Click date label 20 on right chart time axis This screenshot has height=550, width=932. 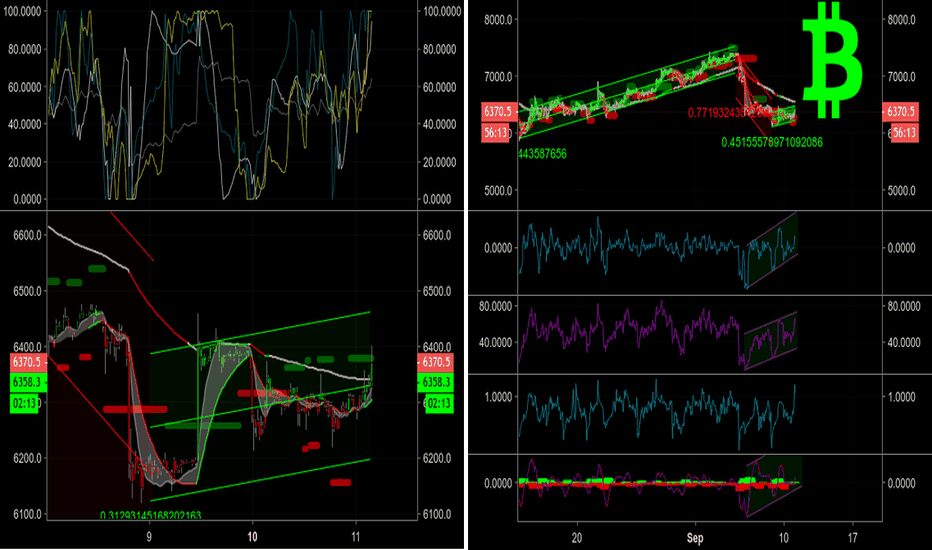point(577,538)
